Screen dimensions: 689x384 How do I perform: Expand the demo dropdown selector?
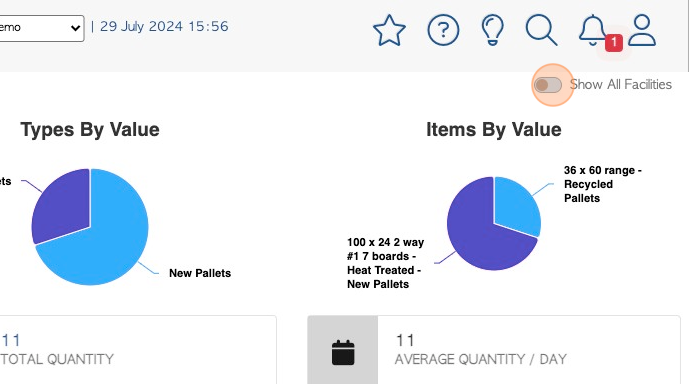[41, 28]
